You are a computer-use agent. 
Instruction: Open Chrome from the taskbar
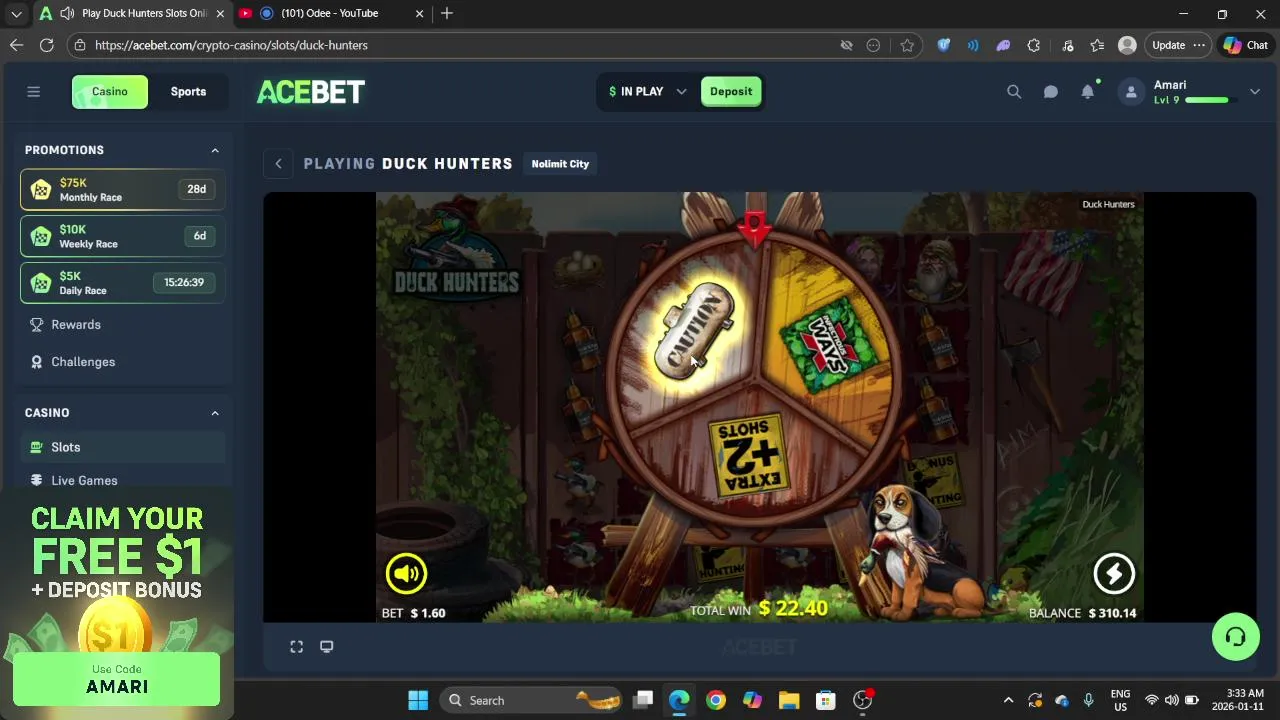coord(716,700)
